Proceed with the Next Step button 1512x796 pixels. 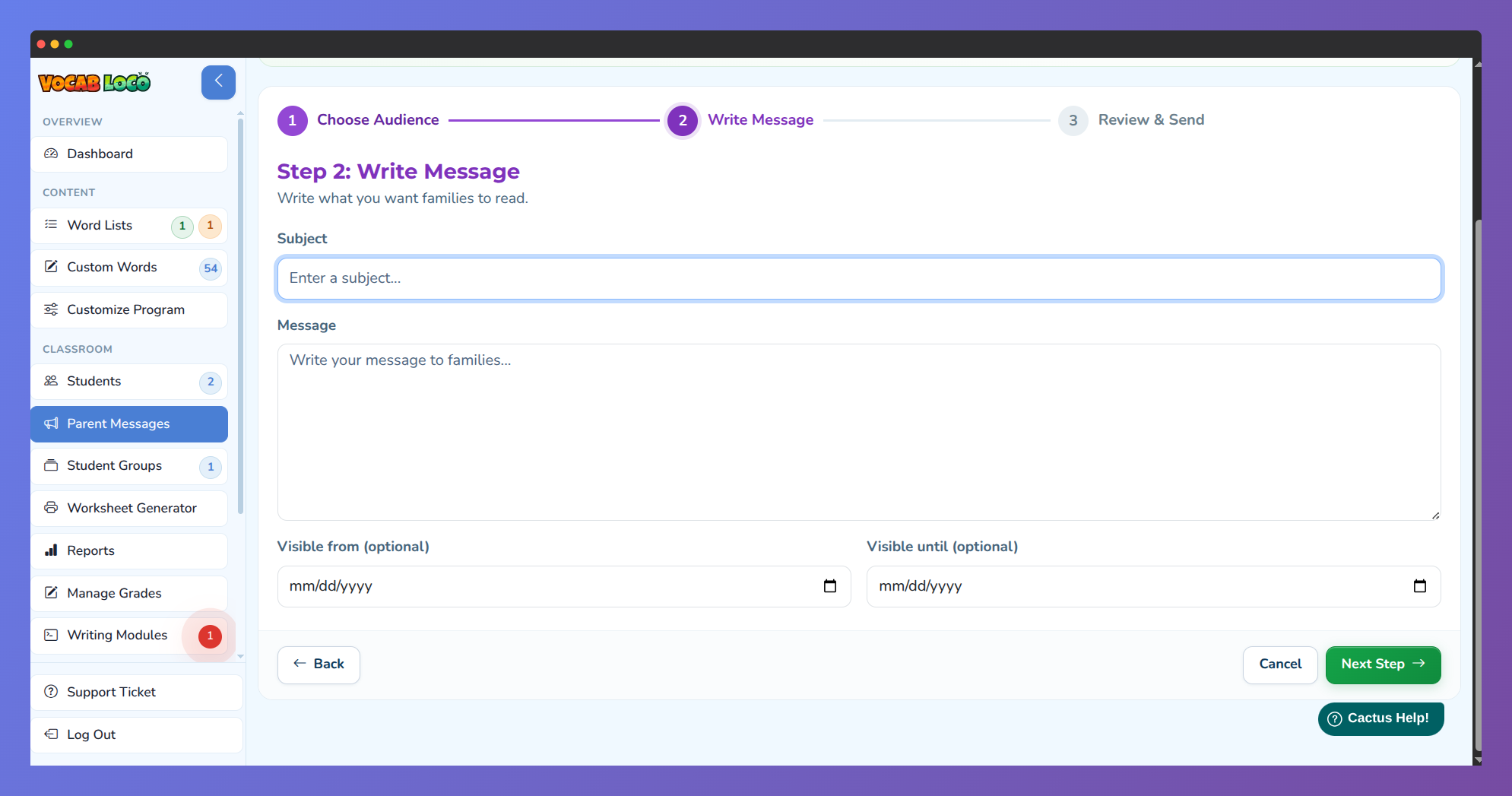(x=1384, y=665)
